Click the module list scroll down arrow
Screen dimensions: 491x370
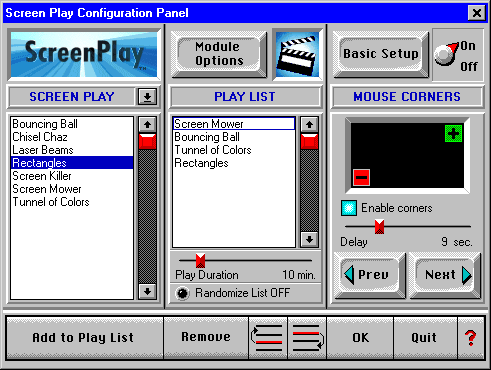click(147, 292)
